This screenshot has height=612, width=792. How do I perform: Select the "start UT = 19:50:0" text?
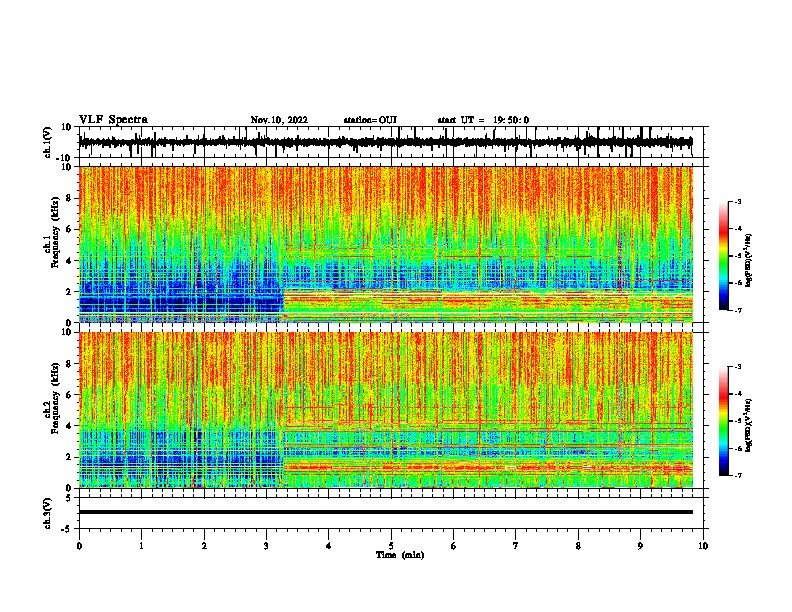tap(483, 120)
